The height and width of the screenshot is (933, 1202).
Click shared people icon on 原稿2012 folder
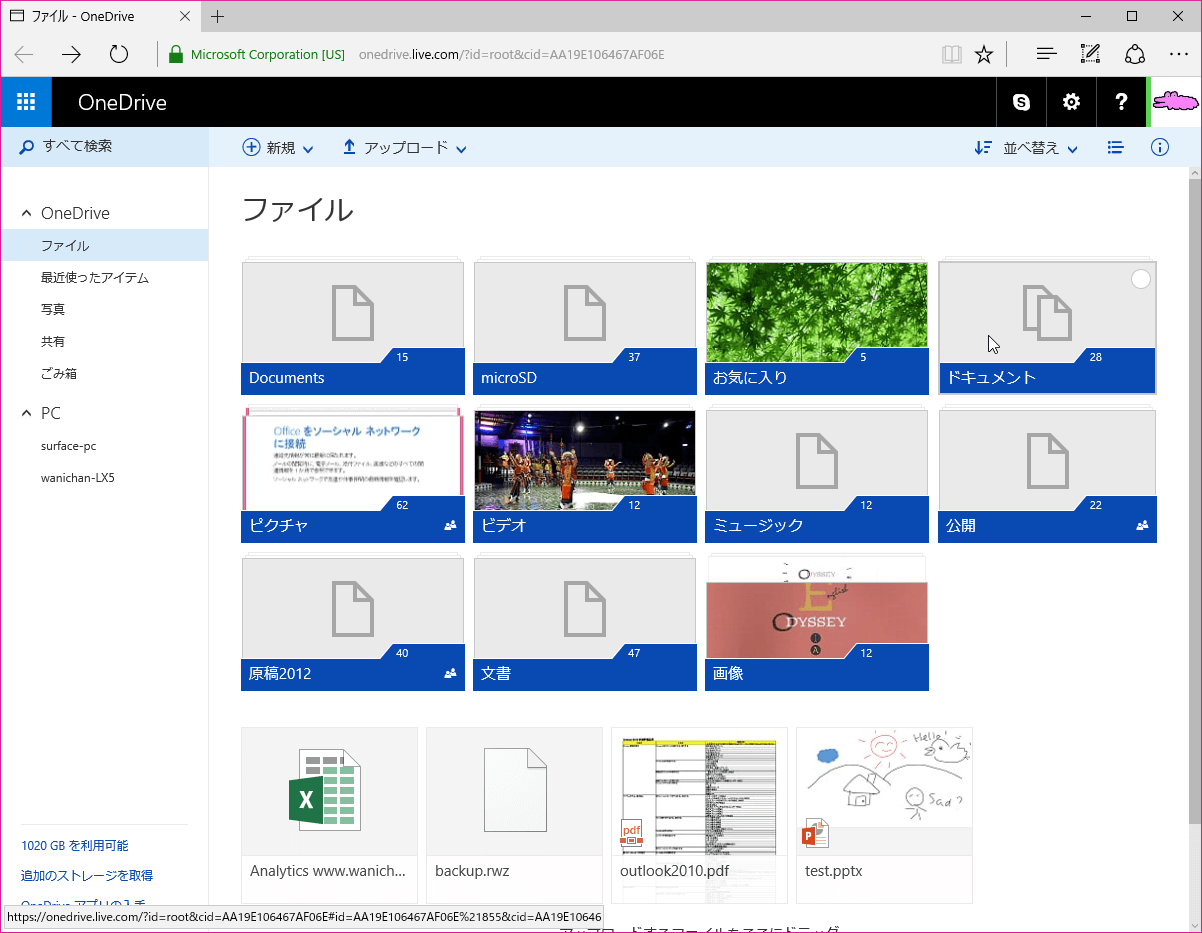[x=450, y=673]
